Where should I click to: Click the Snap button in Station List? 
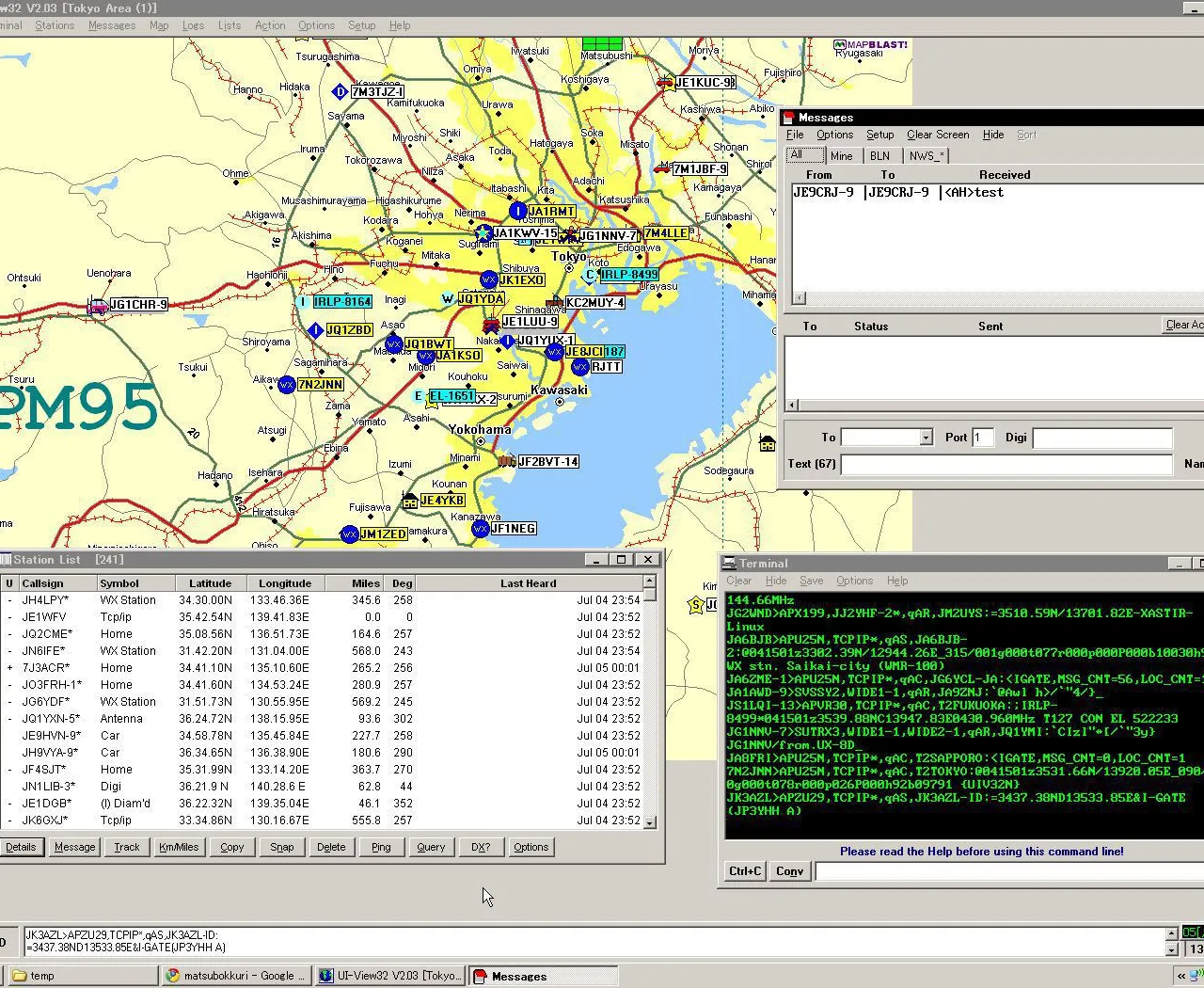pyautogui.click(x=282, y=847)
